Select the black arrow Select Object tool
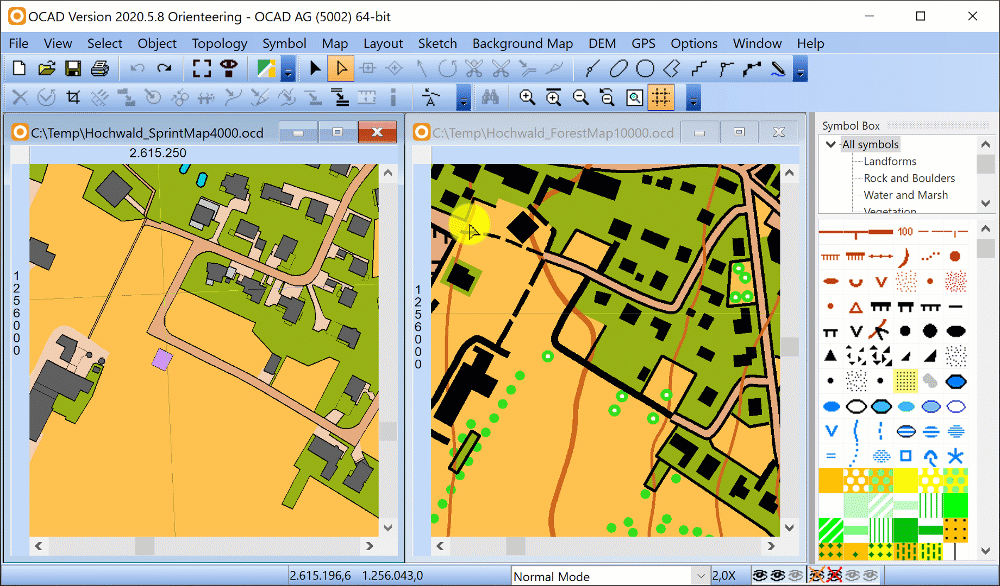 (x=315, y=68)
